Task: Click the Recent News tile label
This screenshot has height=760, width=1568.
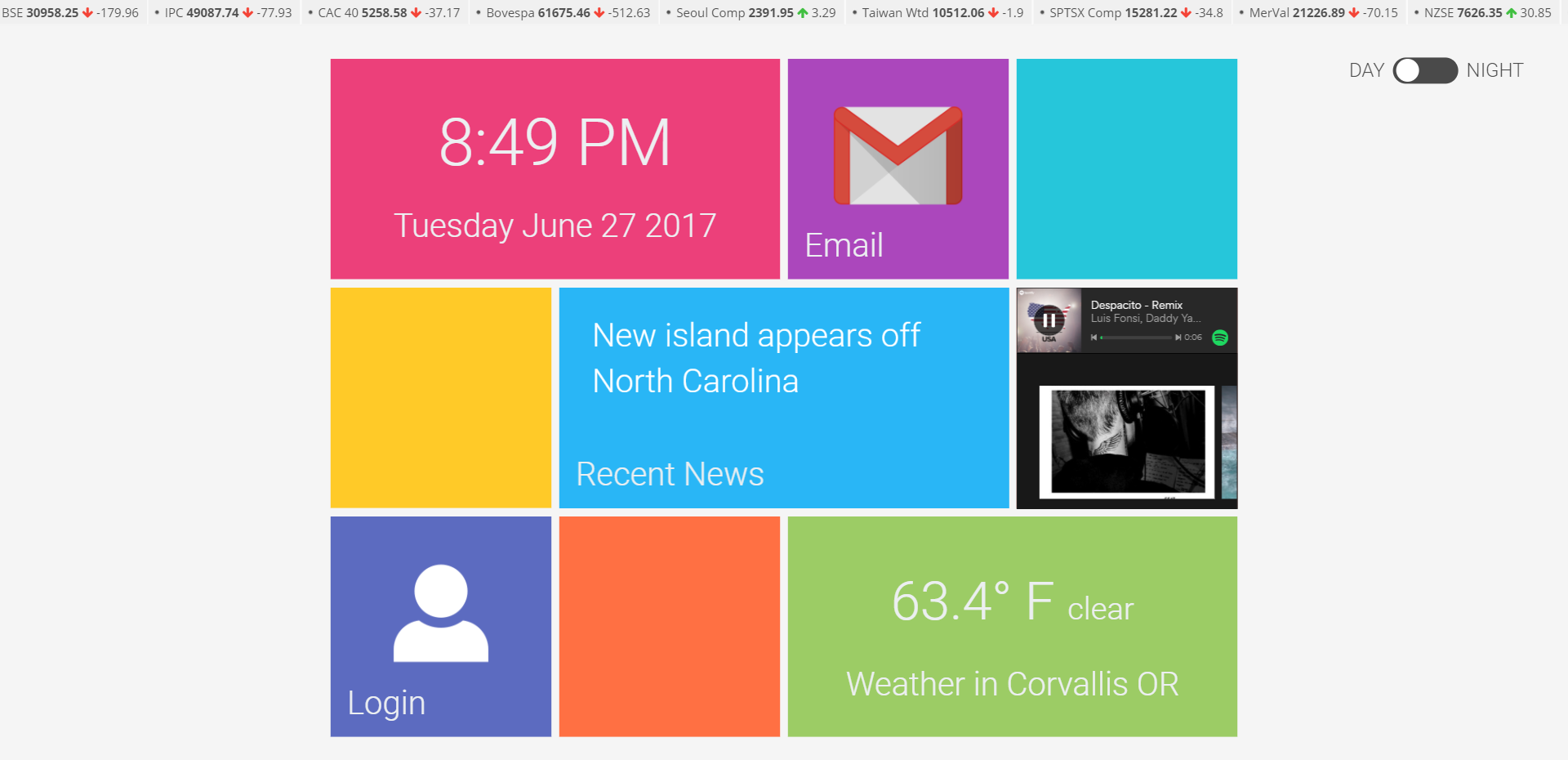Action: point(670,474)
